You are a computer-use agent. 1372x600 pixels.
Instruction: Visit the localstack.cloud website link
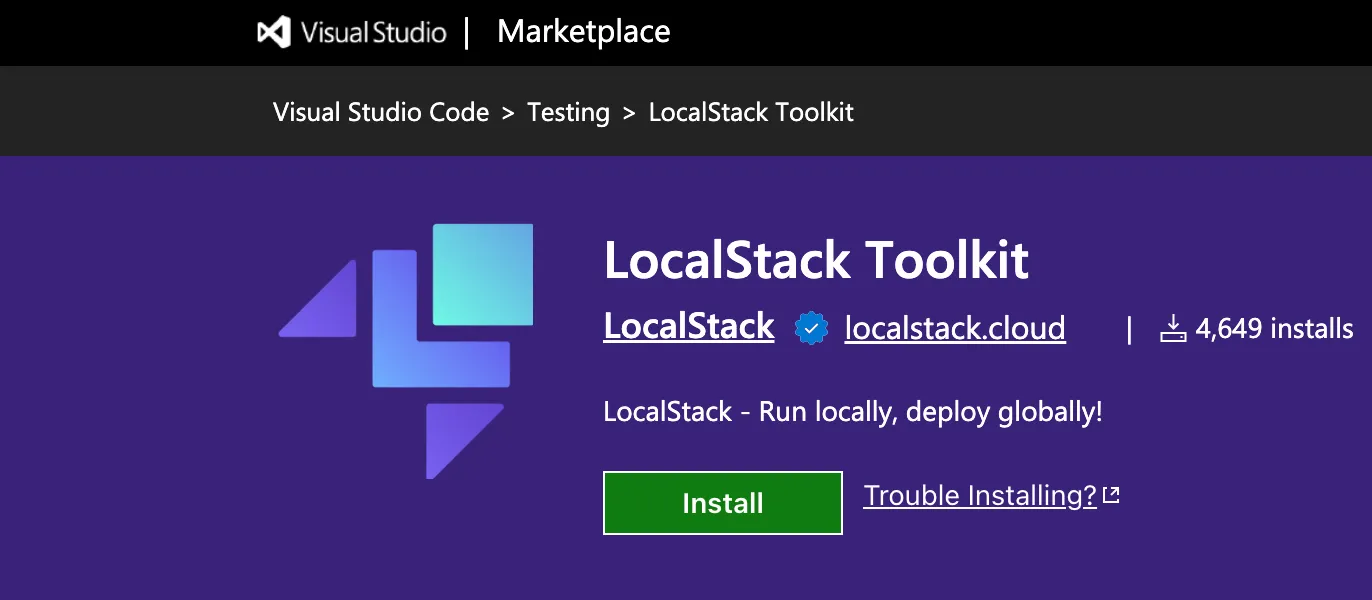(x=954, y=327)
